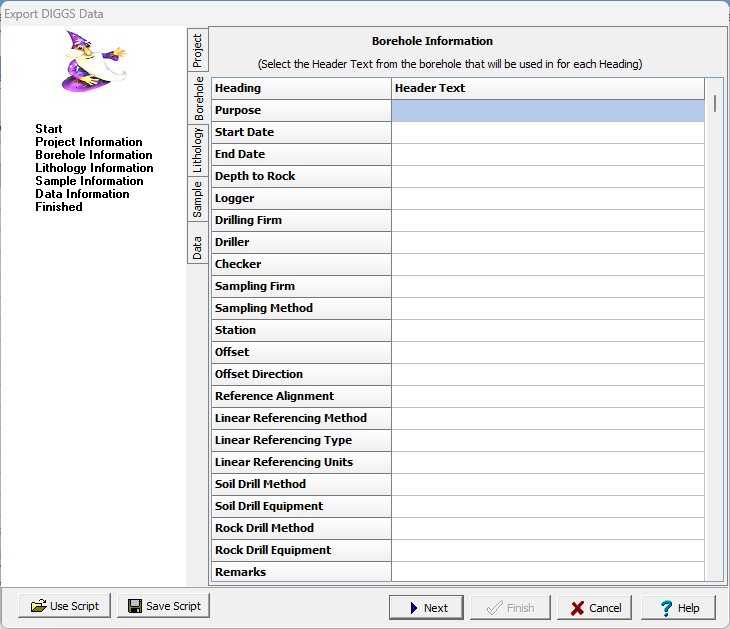Screen dimensions: 730x629
Task: Go to the Data vertical tab
Action: click(197, 247)
